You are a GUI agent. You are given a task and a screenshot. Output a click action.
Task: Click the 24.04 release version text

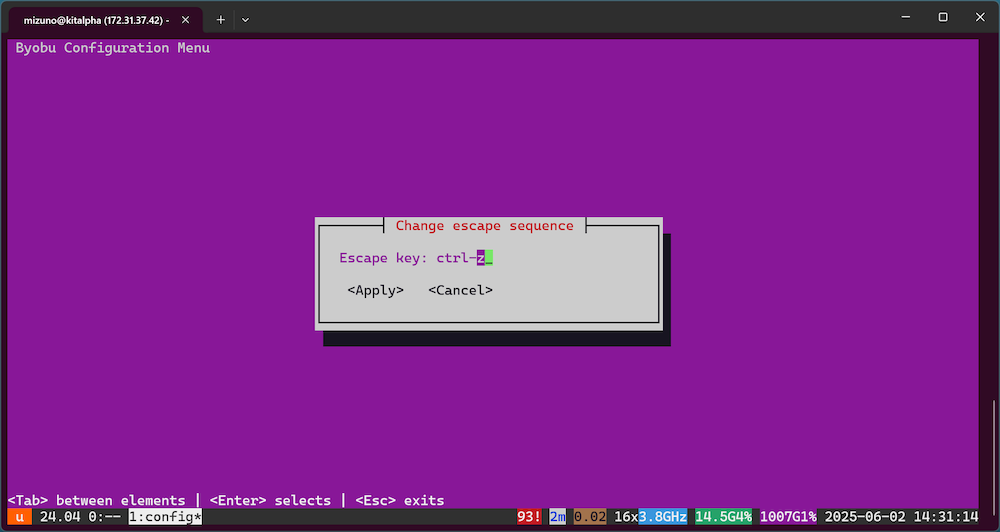click(x=60, y=517)
